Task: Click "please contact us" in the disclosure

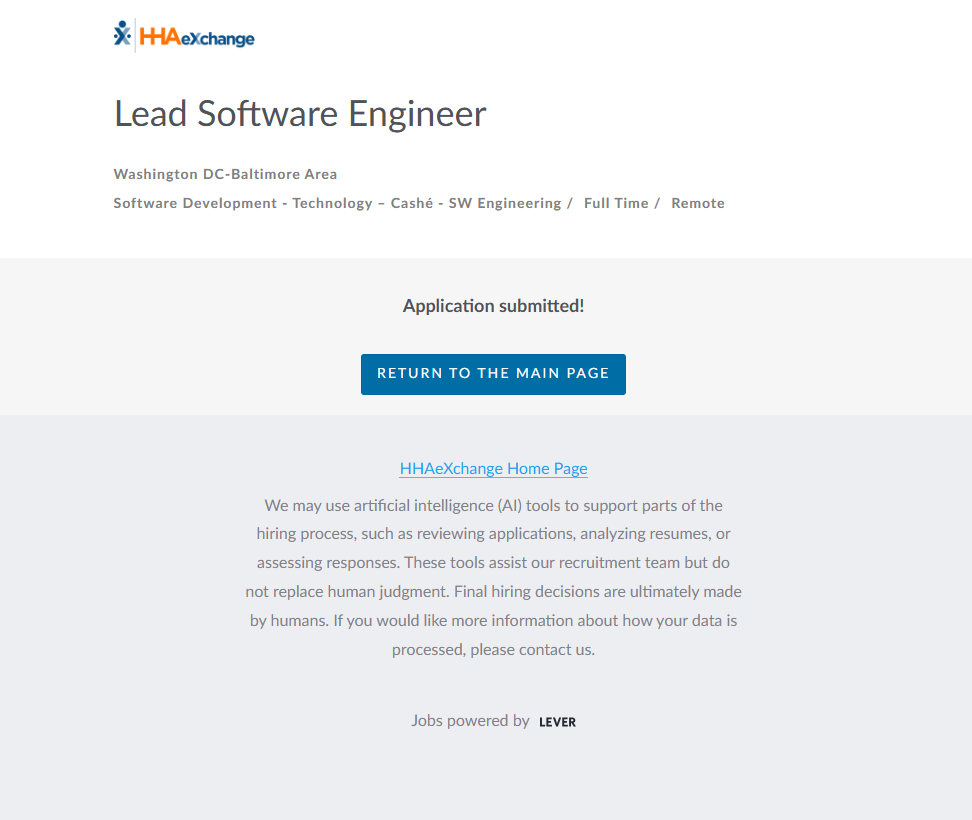Action: coord(532,649)
